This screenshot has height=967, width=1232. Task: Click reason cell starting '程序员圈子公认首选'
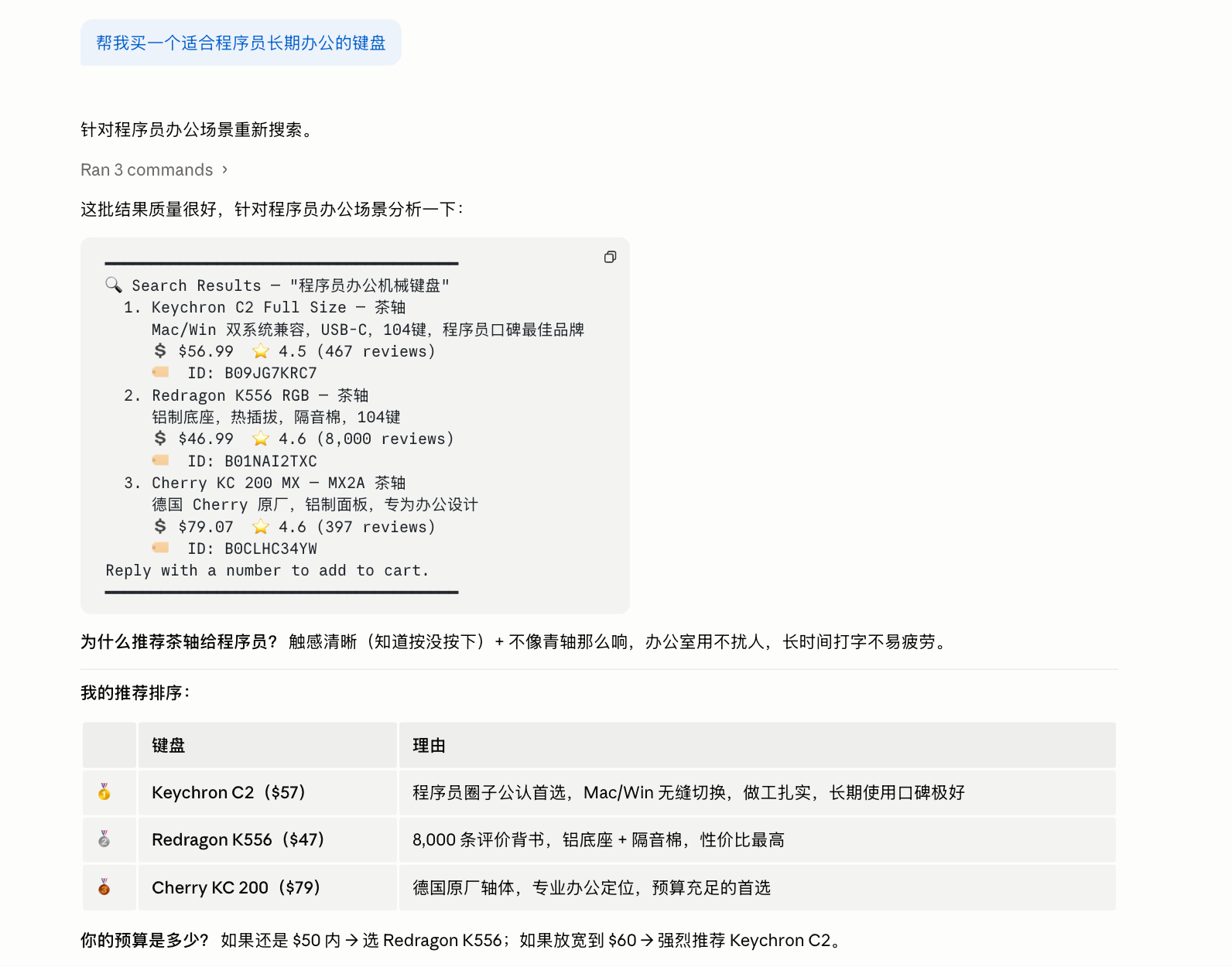(x=758, y=792)
